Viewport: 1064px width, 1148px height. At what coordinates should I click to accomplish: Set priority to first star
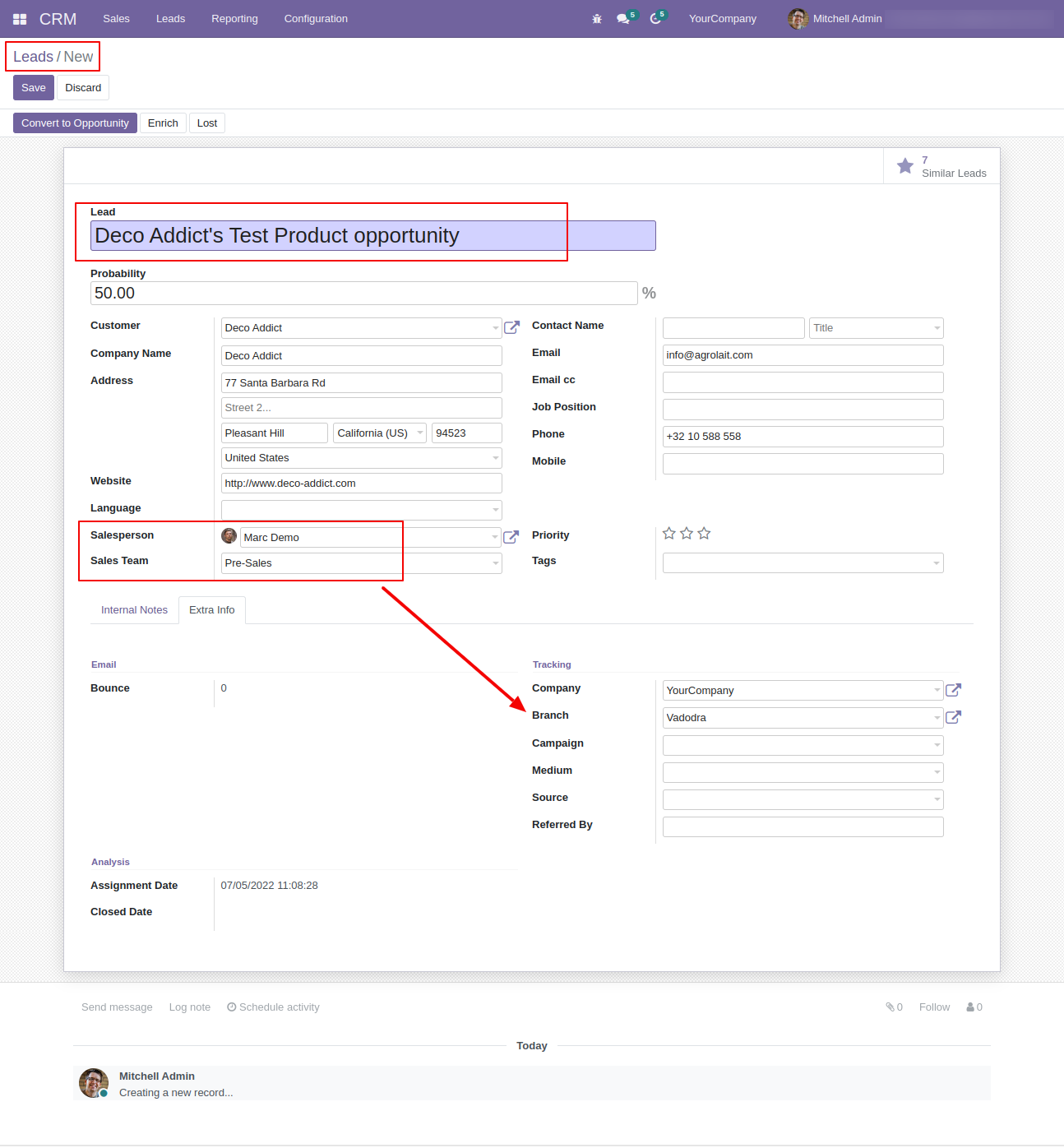[669, 534]
